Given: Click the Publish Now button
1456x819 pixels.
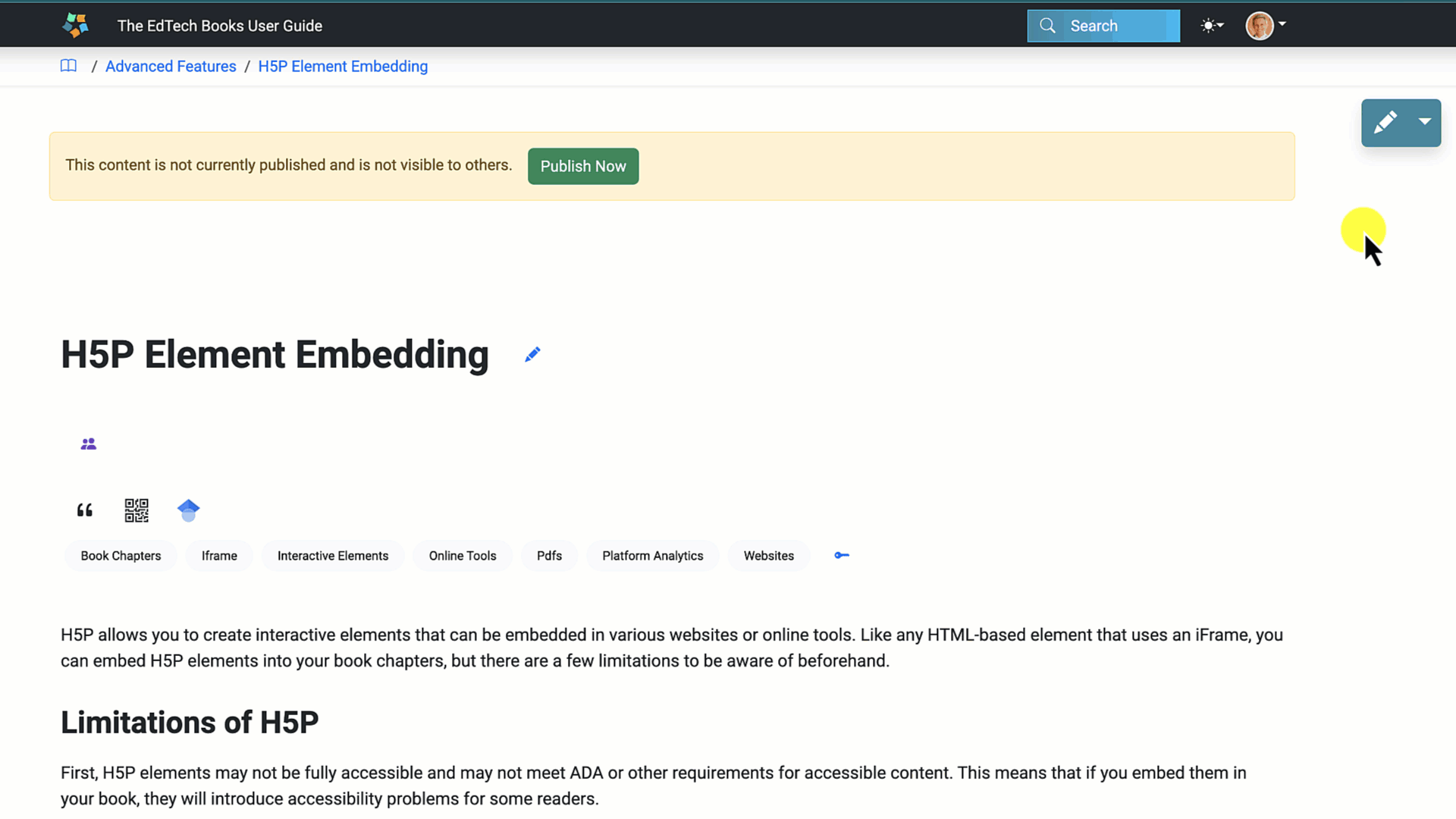Looking at the screenshot, I should 582,166.
